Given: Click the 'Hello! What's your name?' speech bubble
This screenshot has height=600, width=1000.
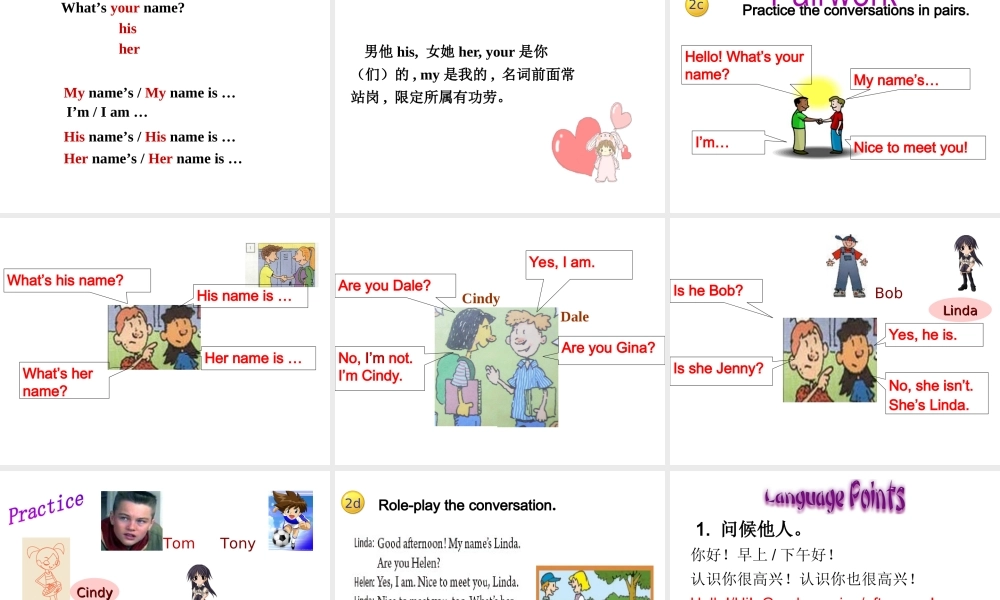Looking at the screenshot, I should pos(746,65).
